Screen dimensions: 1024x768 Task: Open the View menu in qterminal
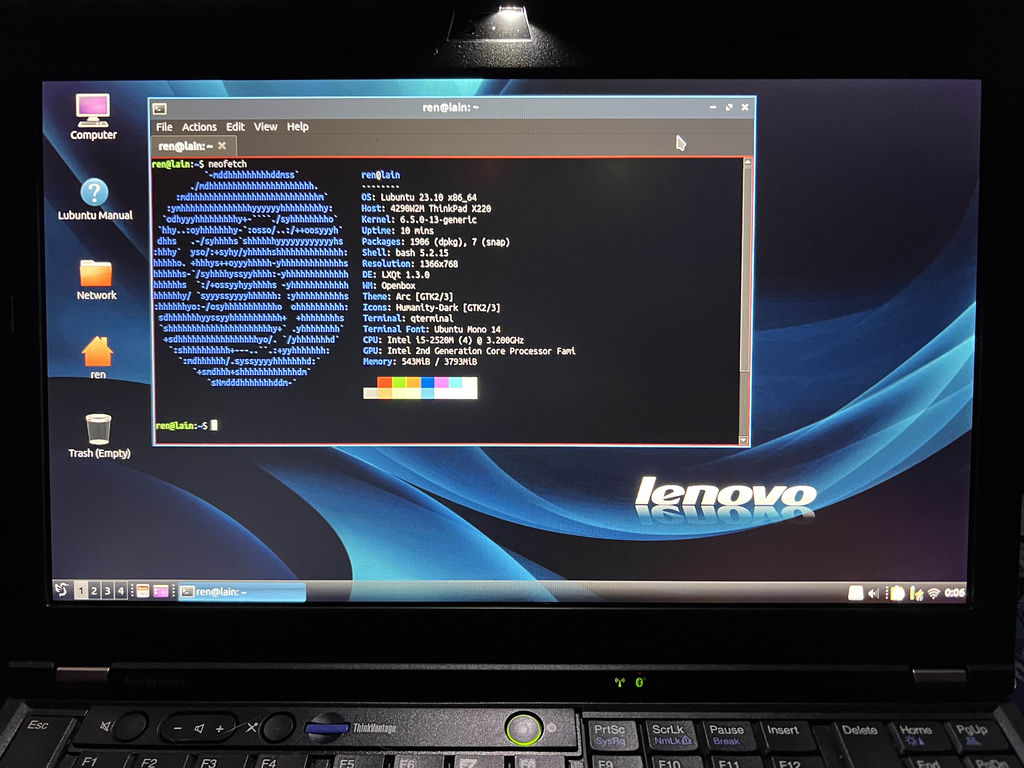point(265,127)
